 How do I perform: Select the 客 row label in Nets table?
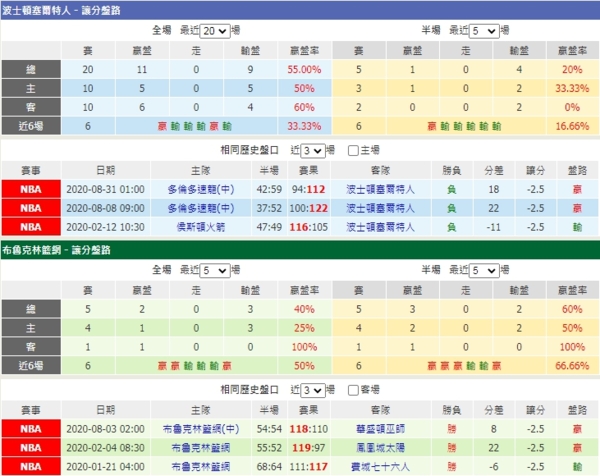(31, 347)
